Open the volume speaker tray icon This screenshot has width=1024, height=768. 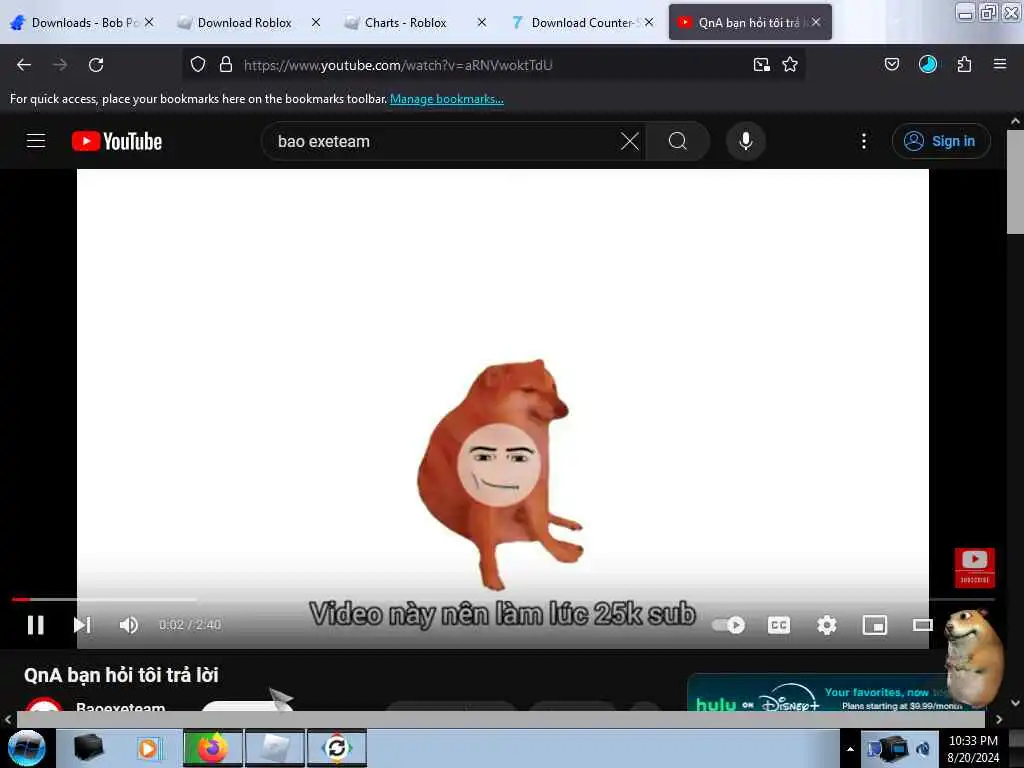[923, 748]
